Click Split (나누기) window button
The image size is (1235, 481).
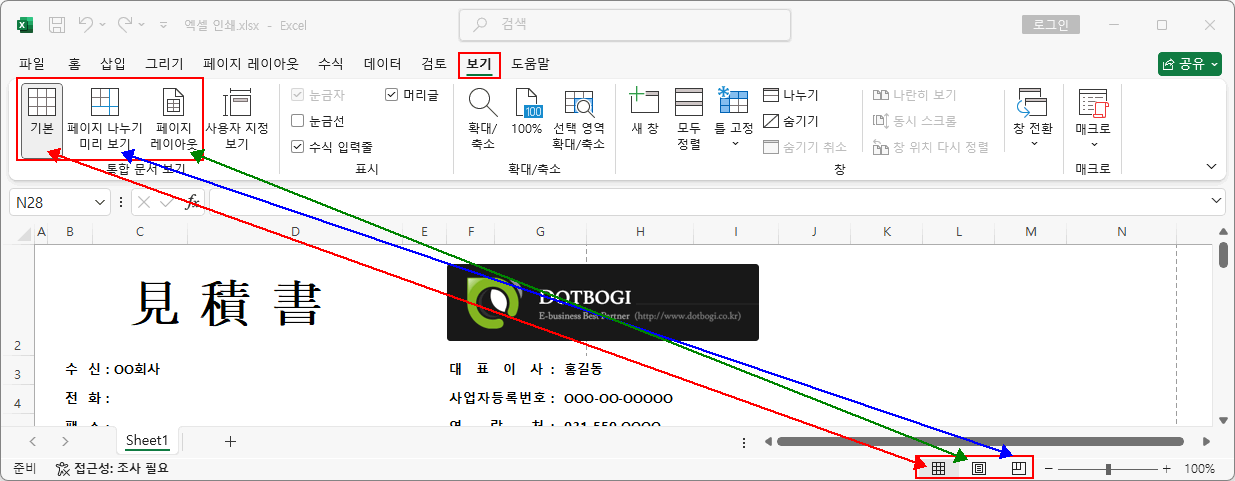[791, 95]
